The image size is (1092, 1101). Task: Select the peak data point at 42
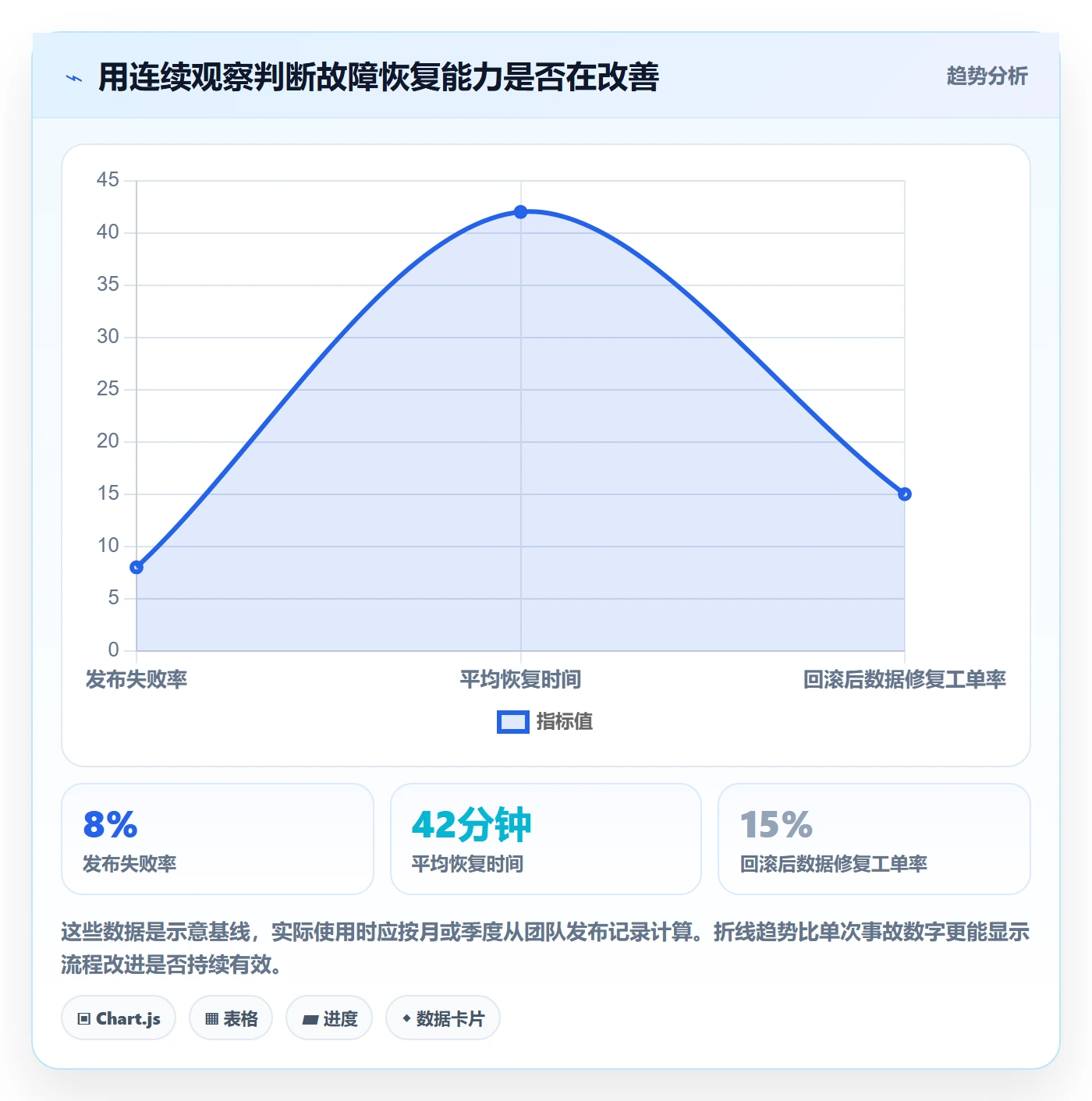pyautogui.click(x=521, y=212)
